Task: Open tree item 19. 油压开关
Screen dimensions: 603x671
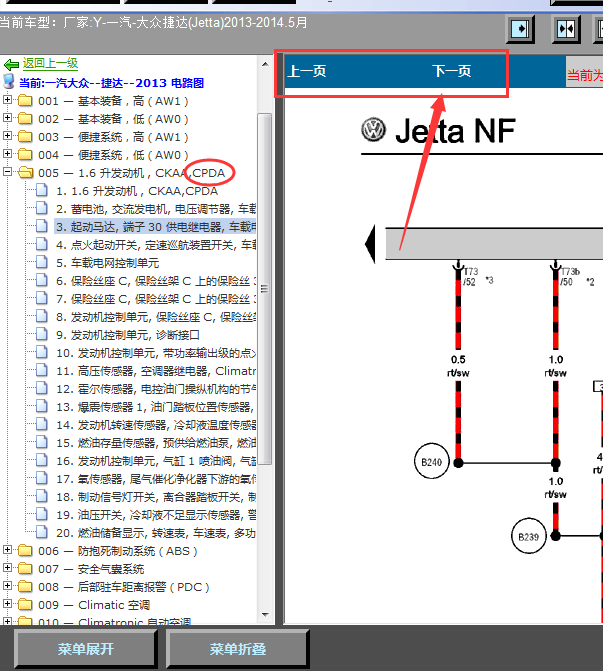Action: pos(156,514)
